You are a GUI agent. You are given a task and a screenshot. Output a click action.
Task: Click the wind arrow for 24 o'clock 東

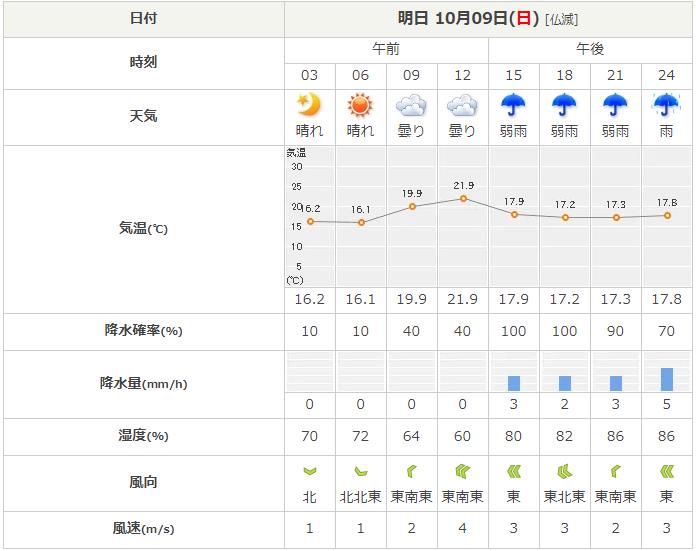pyautogui.click(x=667, y=471)
